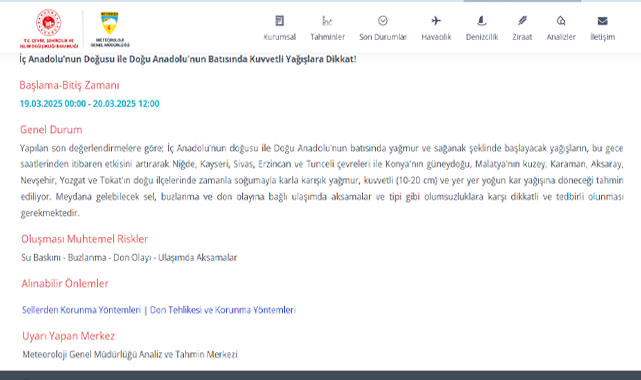Image resolution: width=641 pixels, height=380 pixels.
Task: Open the İletişim menu label
Action: (x=603, y=37)
